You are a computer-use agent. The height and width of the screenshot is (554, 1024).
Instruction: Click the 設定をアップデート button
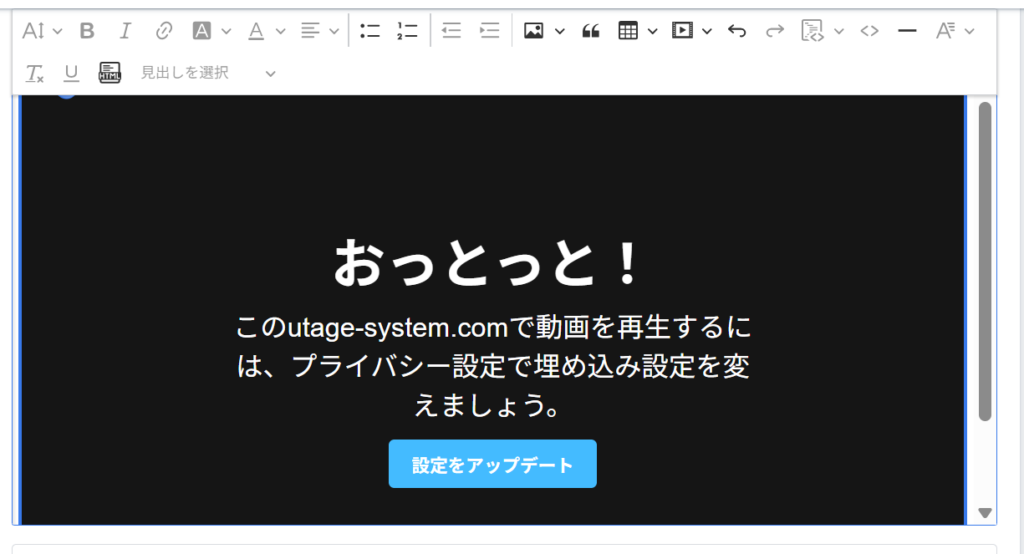[x=492, y=465]
